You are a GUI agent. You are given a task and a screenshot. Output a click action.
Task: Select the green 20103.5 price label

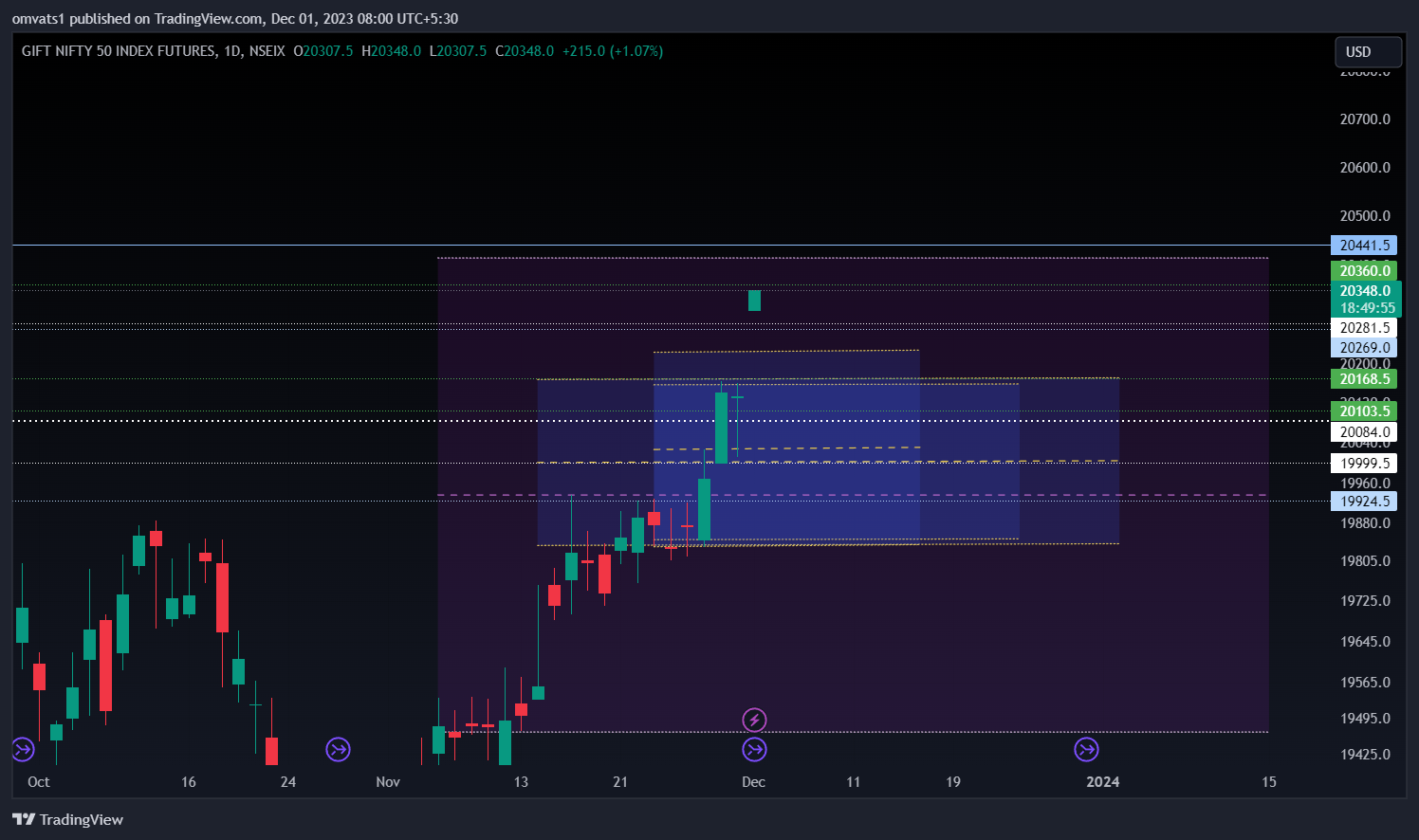click(1364, 411)
